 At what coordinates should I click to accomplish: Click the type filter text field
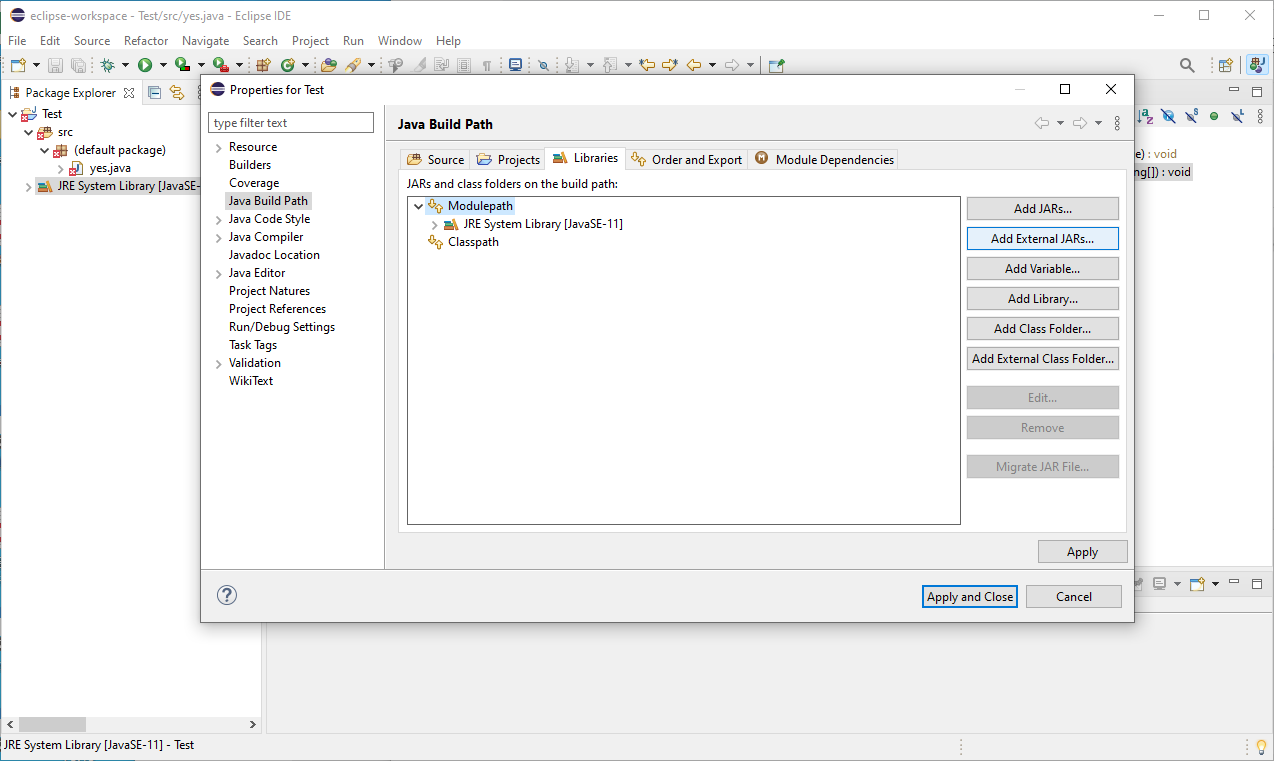coord(291,123)
